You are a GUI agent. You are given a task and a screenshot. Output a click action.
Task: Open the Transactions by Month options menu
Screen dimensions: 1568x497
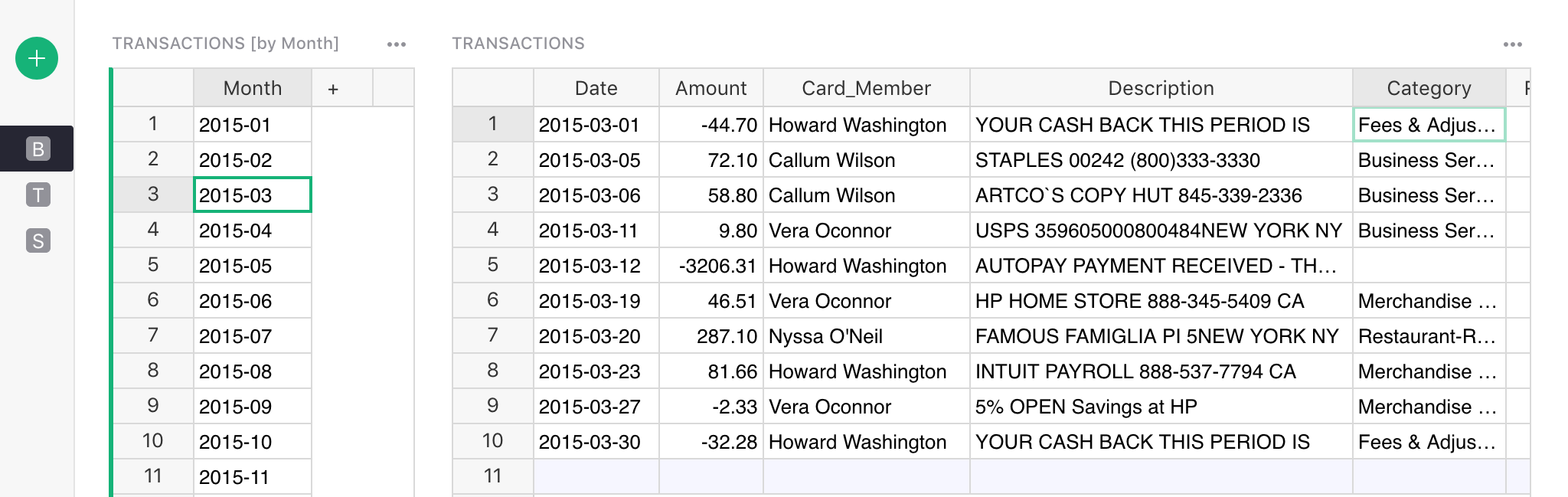click(x=396, y=44)
